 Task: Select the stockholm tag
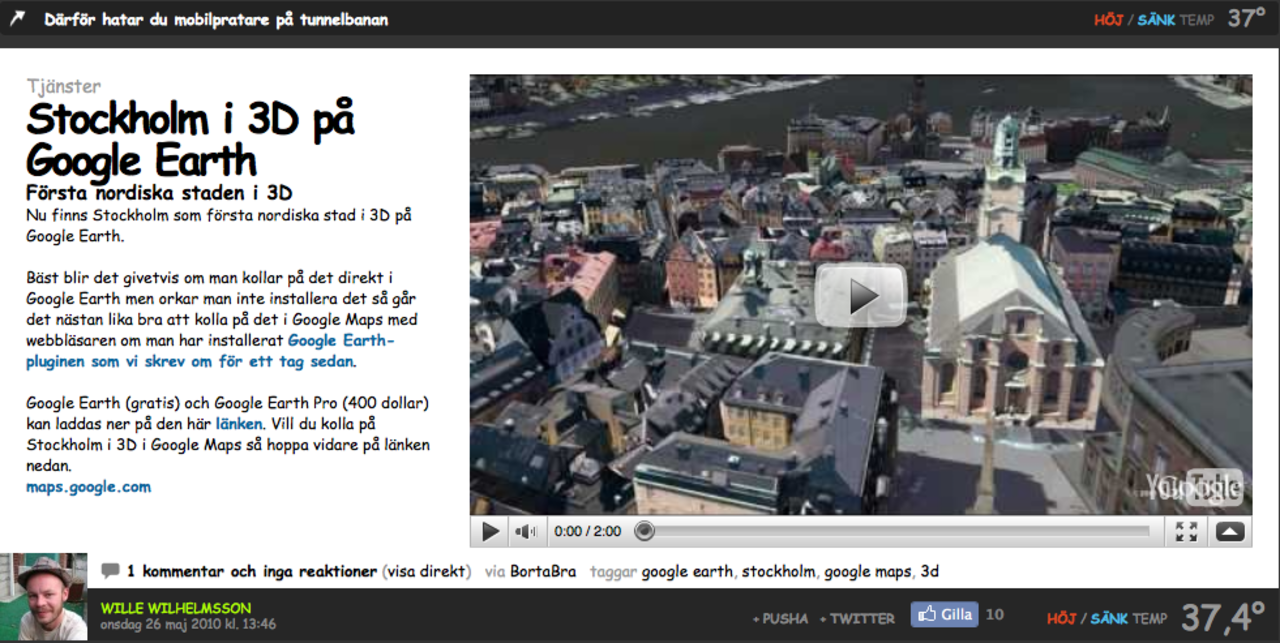(778, 572)
